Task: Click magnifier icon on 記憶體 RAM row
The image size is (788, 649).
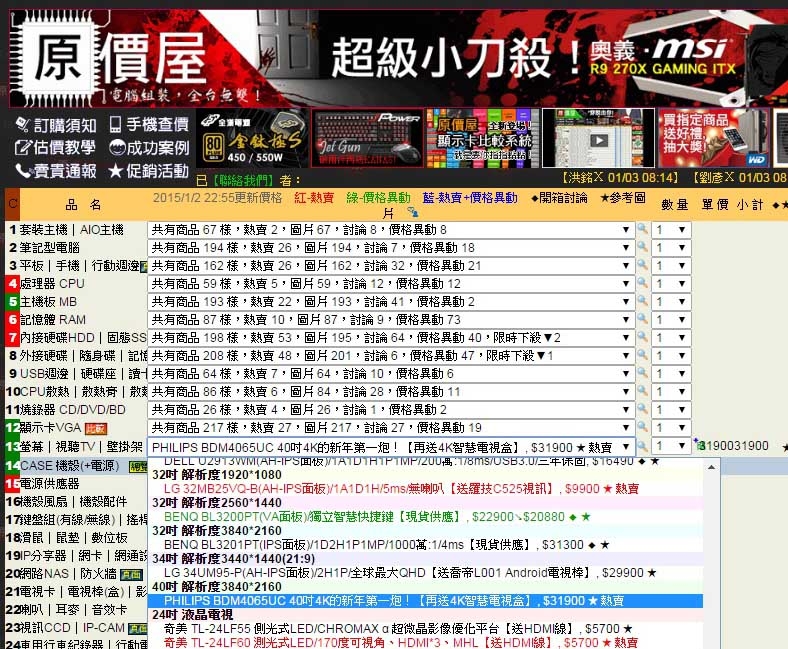Action: [642, 319]
